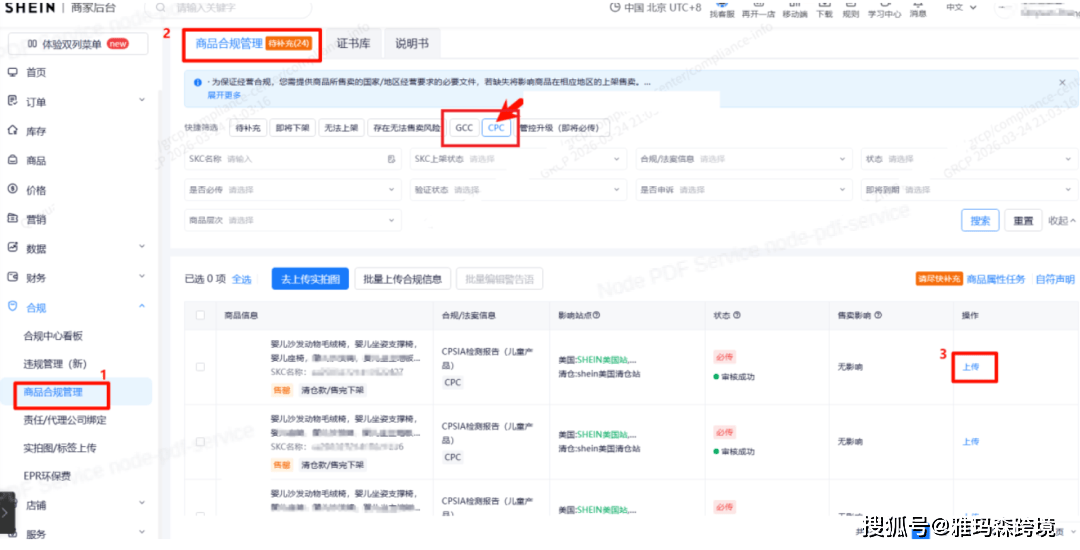Click the 财务 wallet icon in sidebar

[x=12, y=277]
